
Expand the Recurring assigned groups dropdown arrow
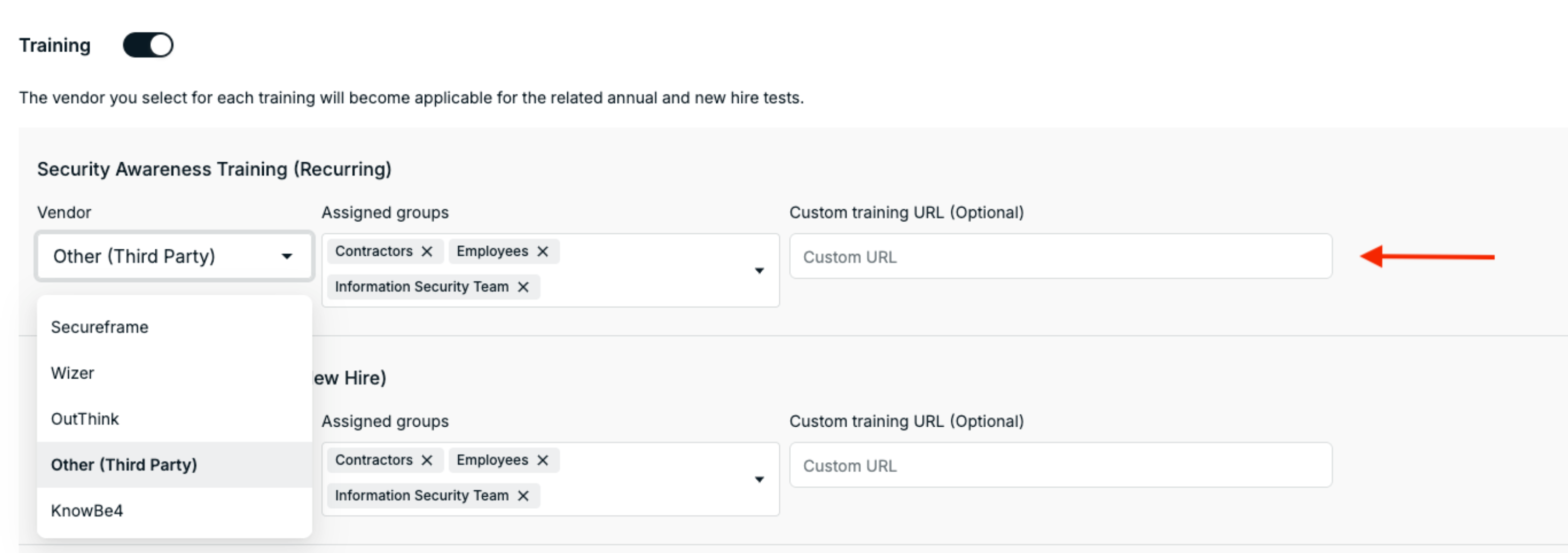point(759,270)
